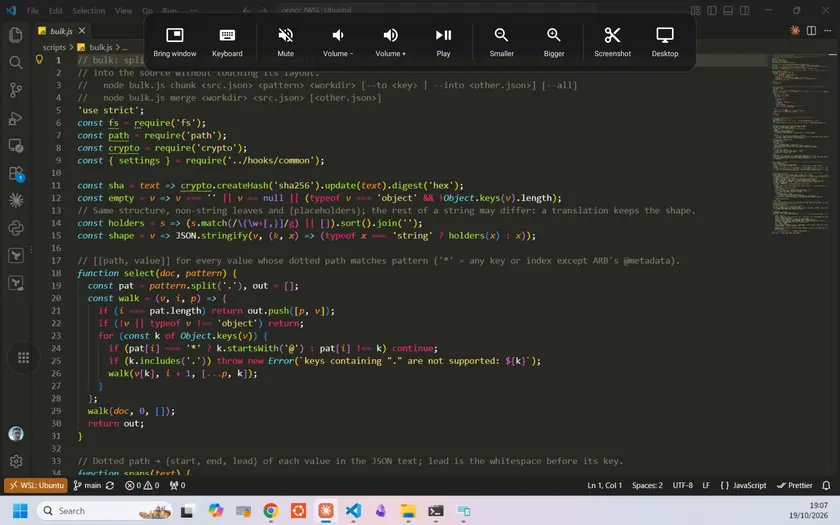The width and height of the screenshot is (840, 525).
Task: Open the Manage gear icon
Action: pyautogui.click(x=16, y=461)
